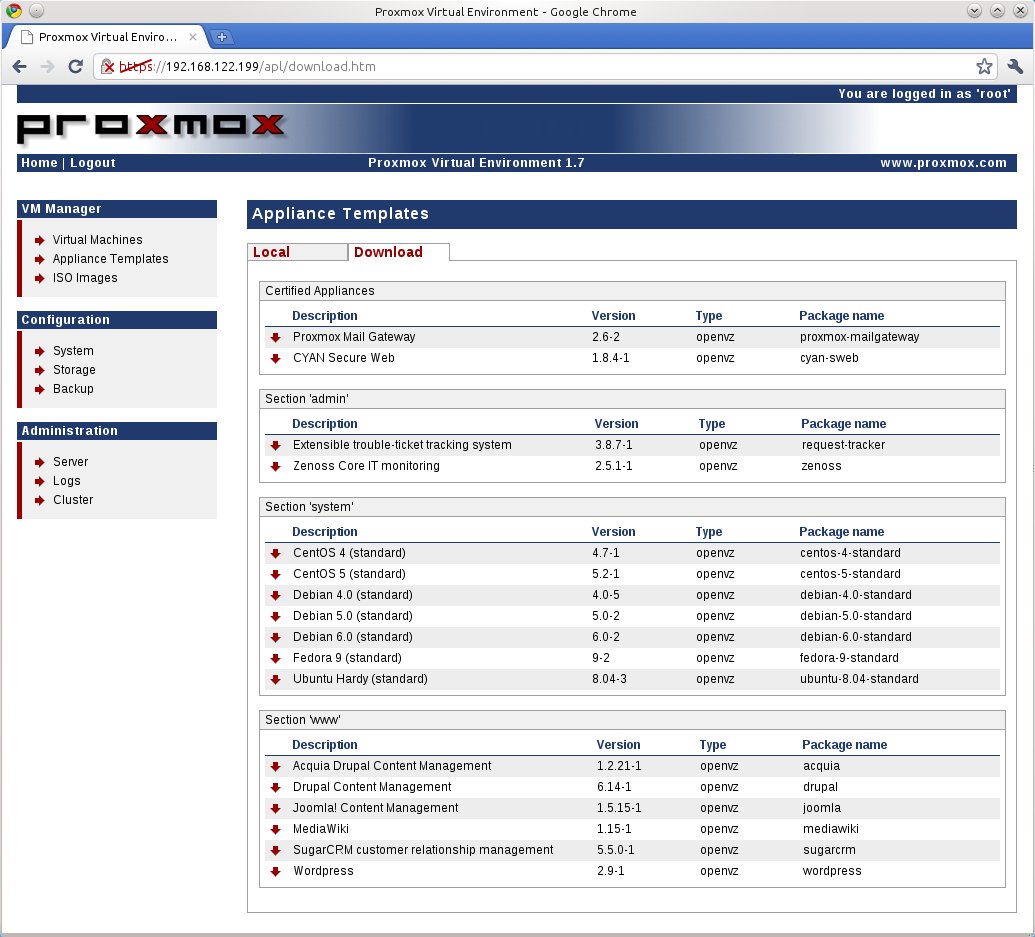Go to the ISO Images page
Screen dimensions: 1035x937
[85, 278]
